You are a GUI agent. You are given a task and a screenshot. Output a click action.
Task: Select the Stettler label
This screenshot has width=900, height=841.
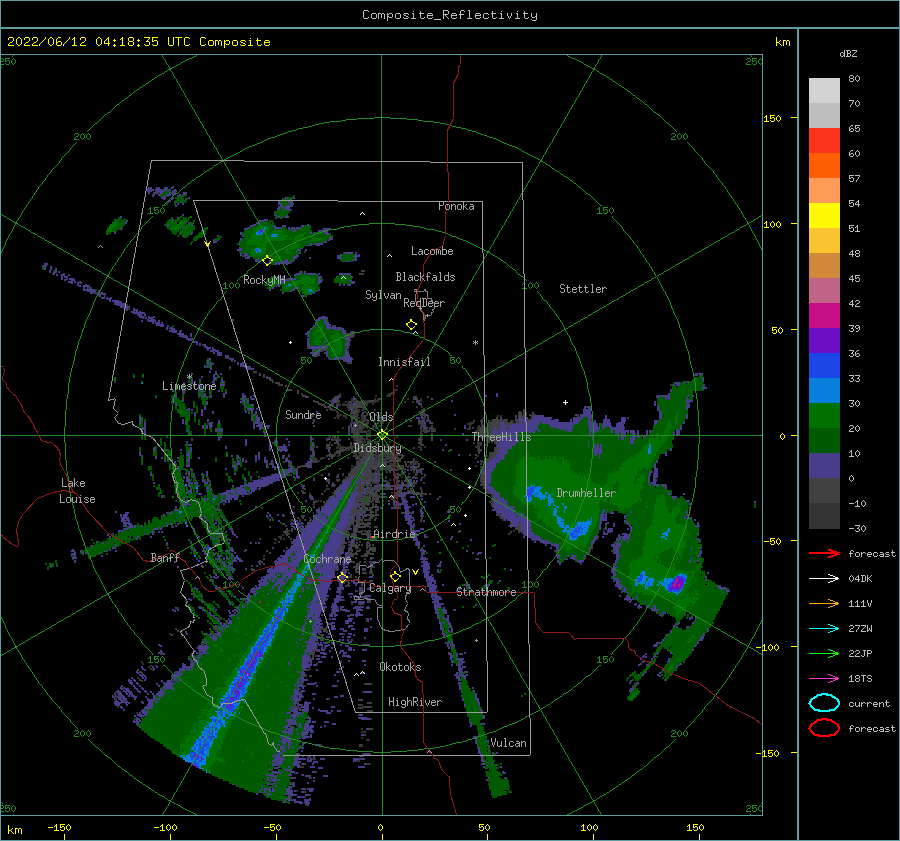pos(583,289)
